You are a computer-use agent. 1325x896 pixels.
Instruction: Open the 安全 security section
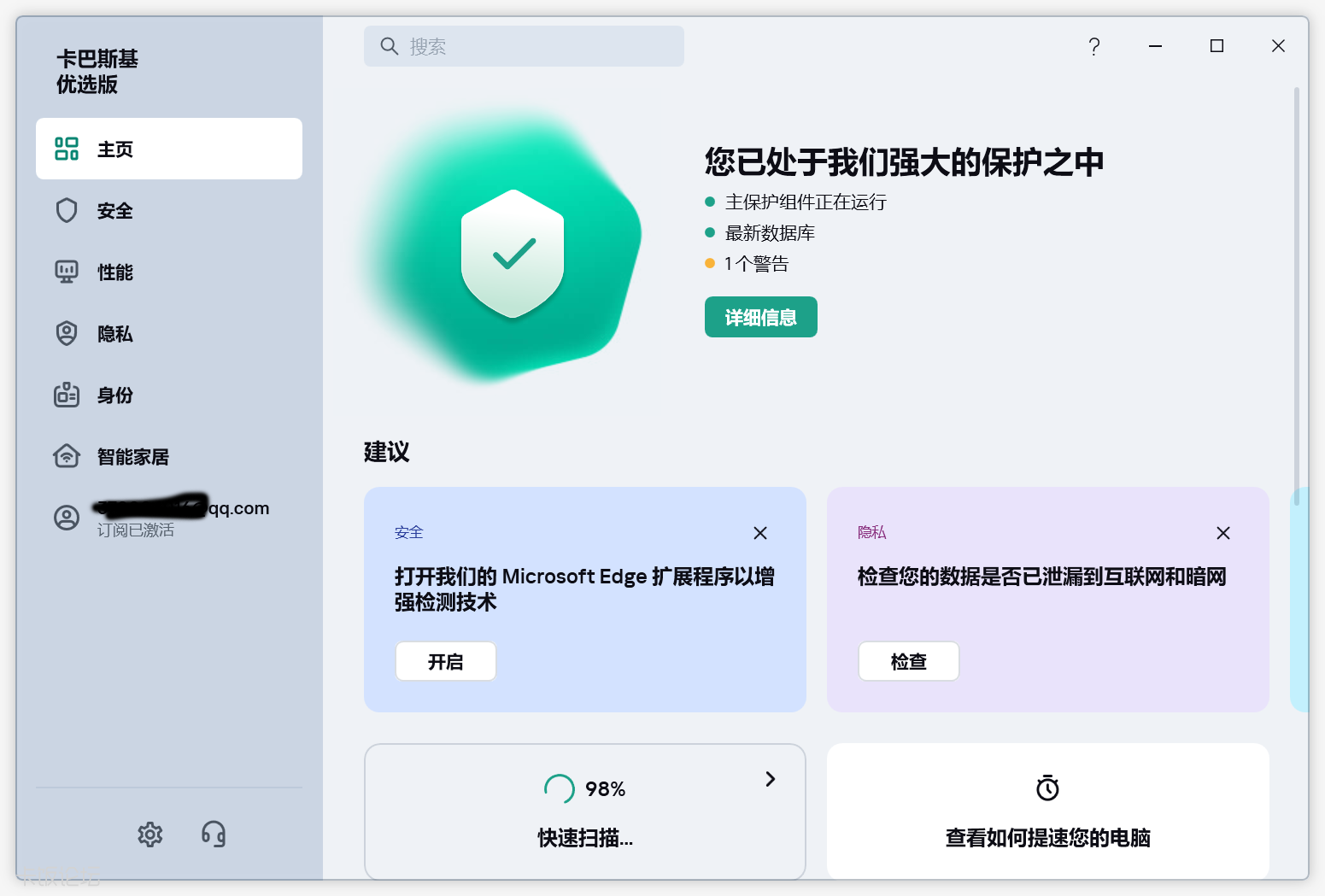[x=169, y=211]
